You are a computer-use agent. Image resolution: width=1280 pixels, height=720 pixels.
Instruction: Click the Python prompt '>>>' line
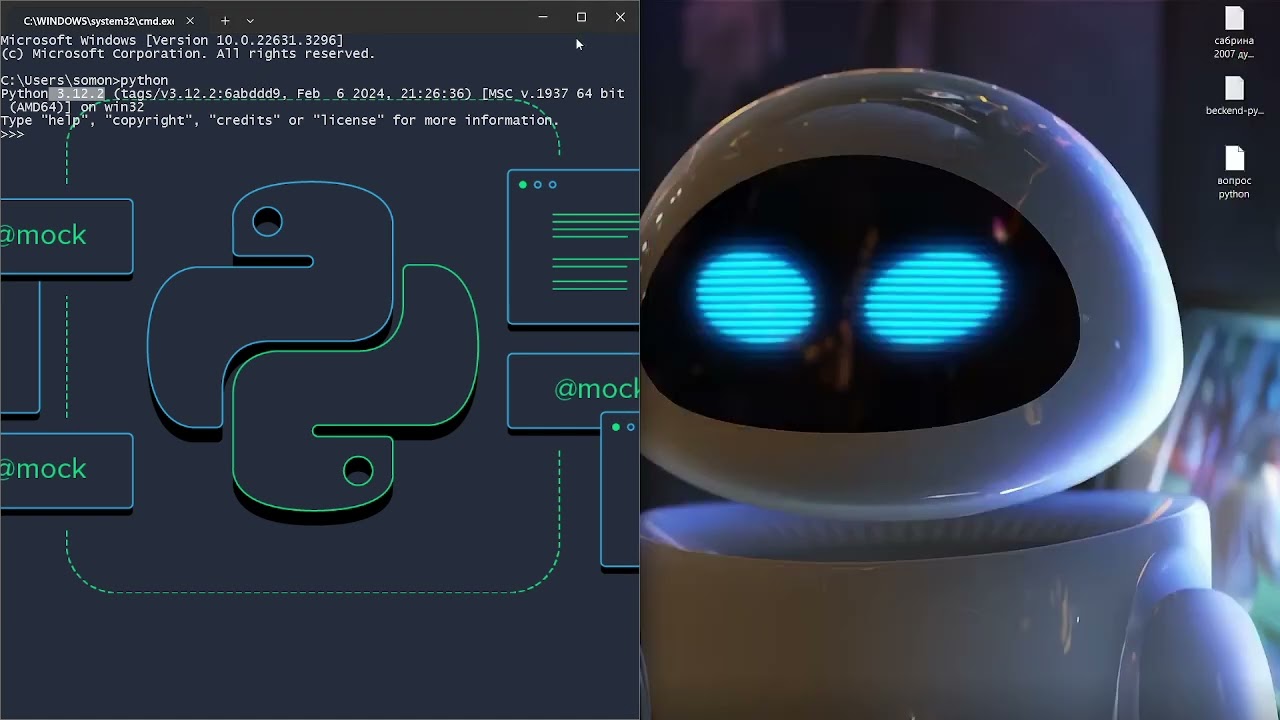[12, 134]
